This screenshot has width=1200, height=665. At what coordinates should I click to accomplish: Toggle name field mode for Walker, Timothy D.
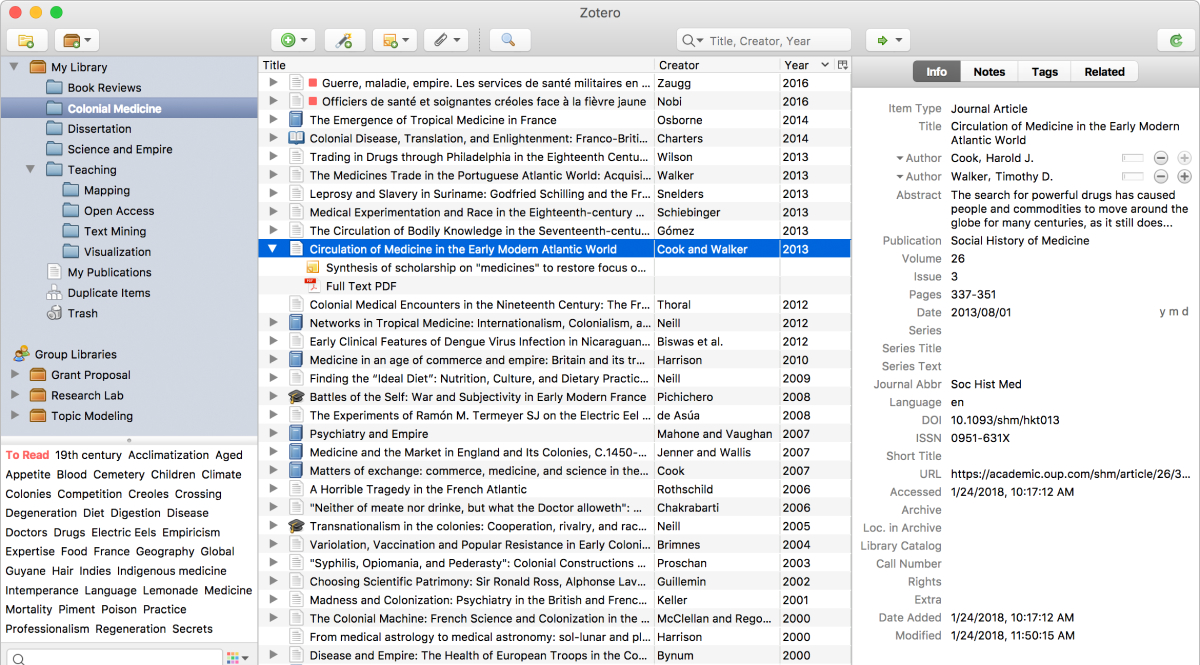coord(1132,177)
